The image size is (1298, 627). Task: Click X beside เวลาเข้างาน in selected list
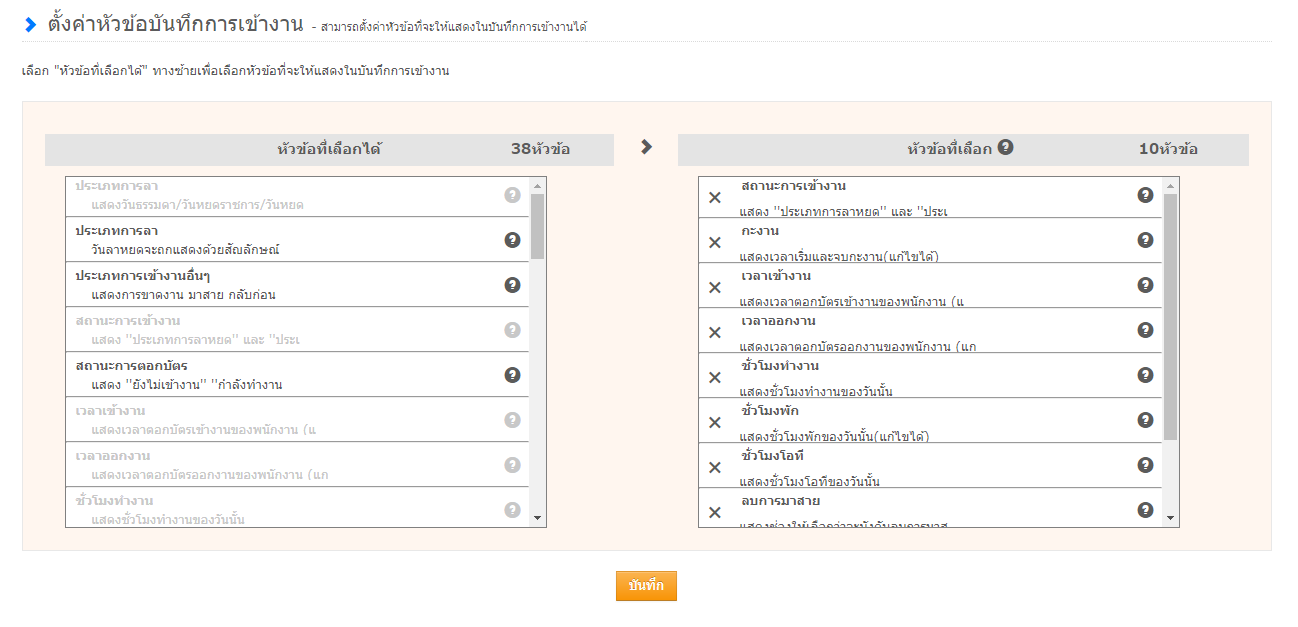[715, 287]
